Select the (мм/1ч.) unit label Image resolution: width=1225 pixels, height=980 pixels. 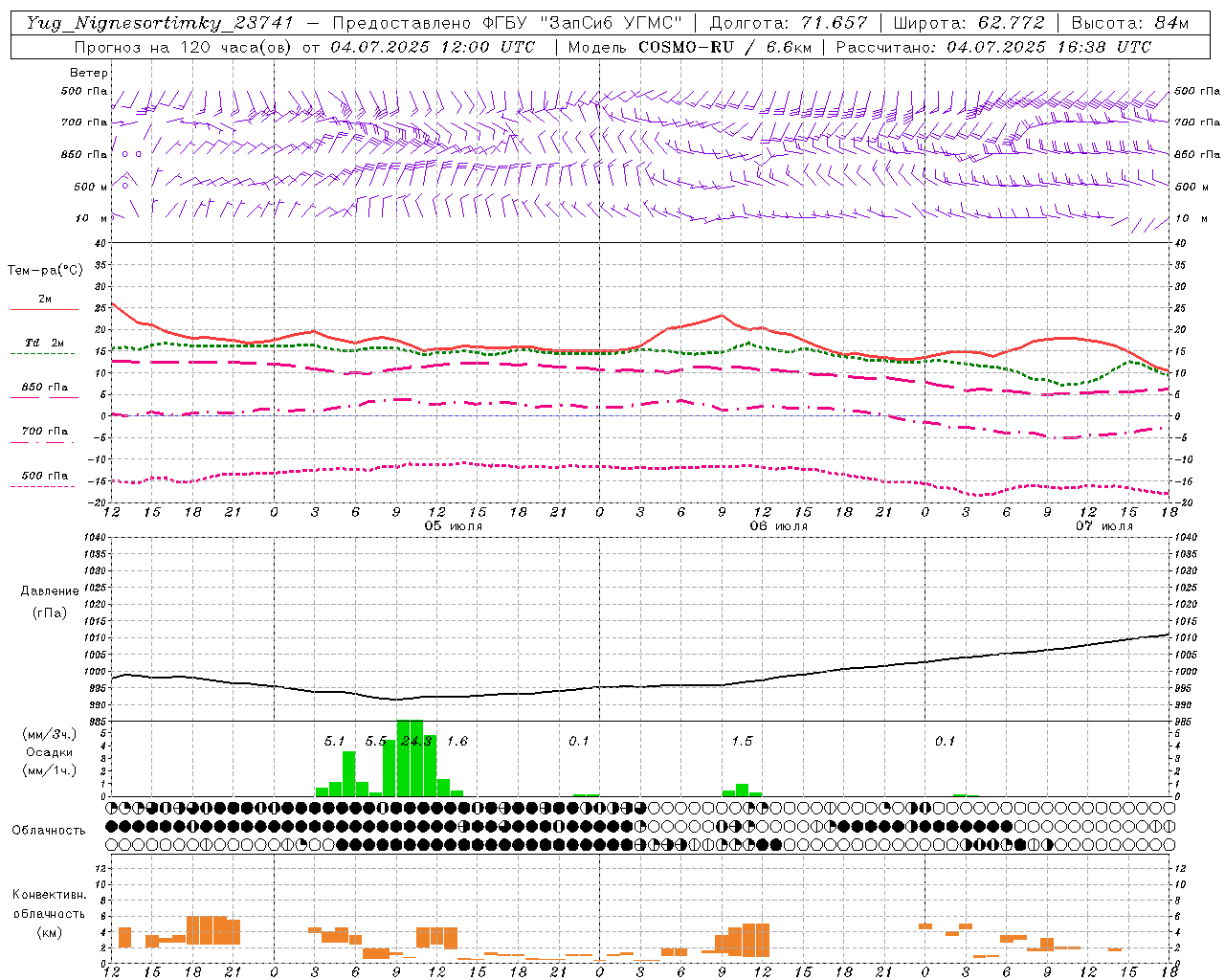click(50, 770)
